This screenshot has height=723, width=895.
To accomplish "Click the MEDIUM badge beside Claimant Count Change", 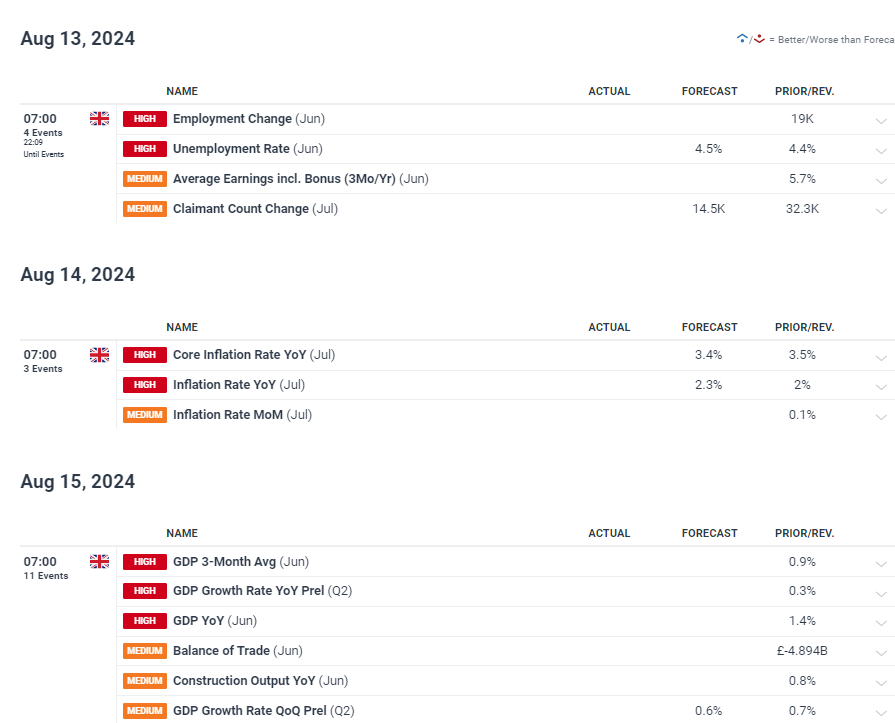I will (x=144, y=209).
